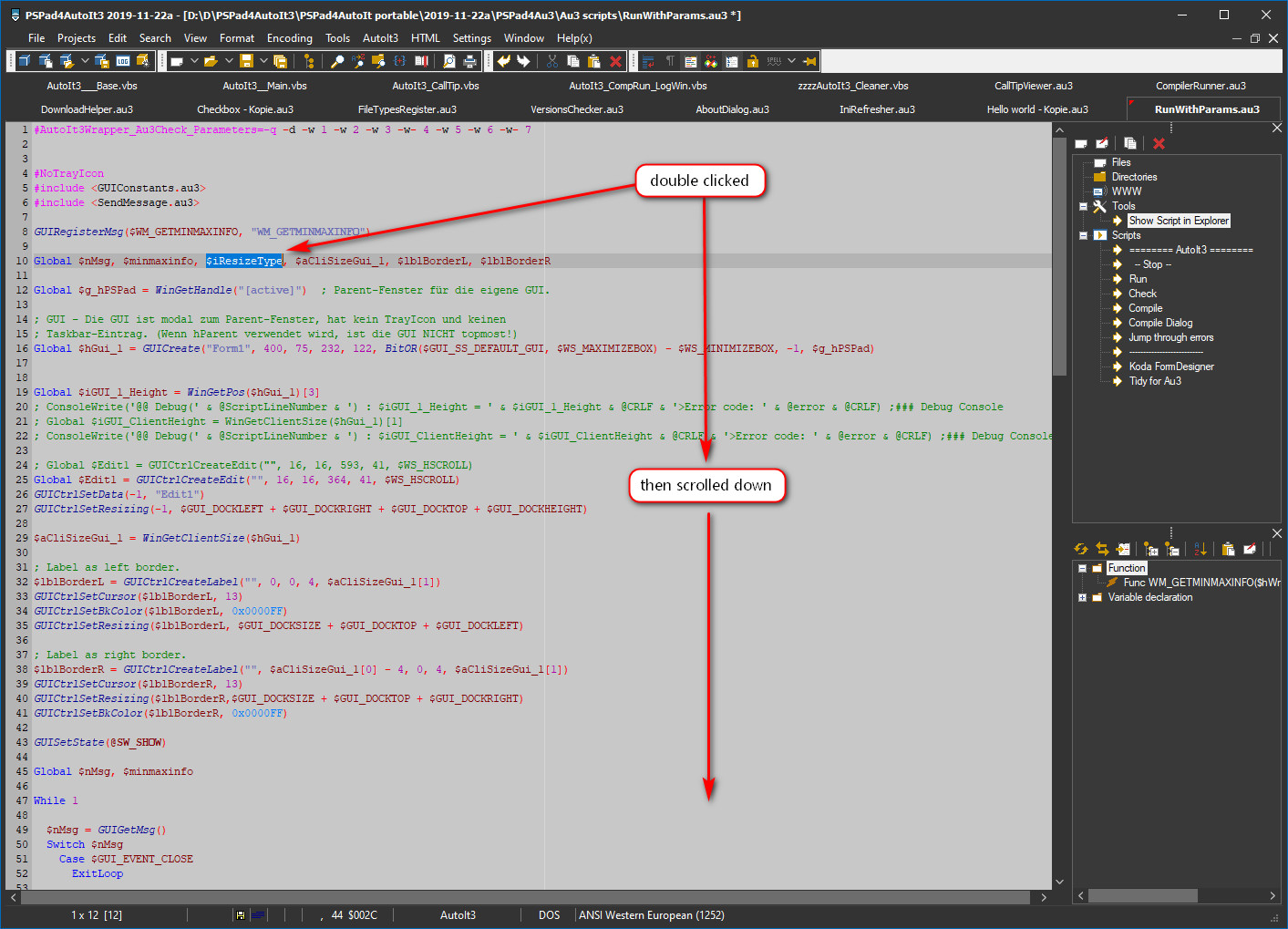Toggle the paragraph special characters display
The width and height of the screenshot is (1288, 929).
(670, 61)
